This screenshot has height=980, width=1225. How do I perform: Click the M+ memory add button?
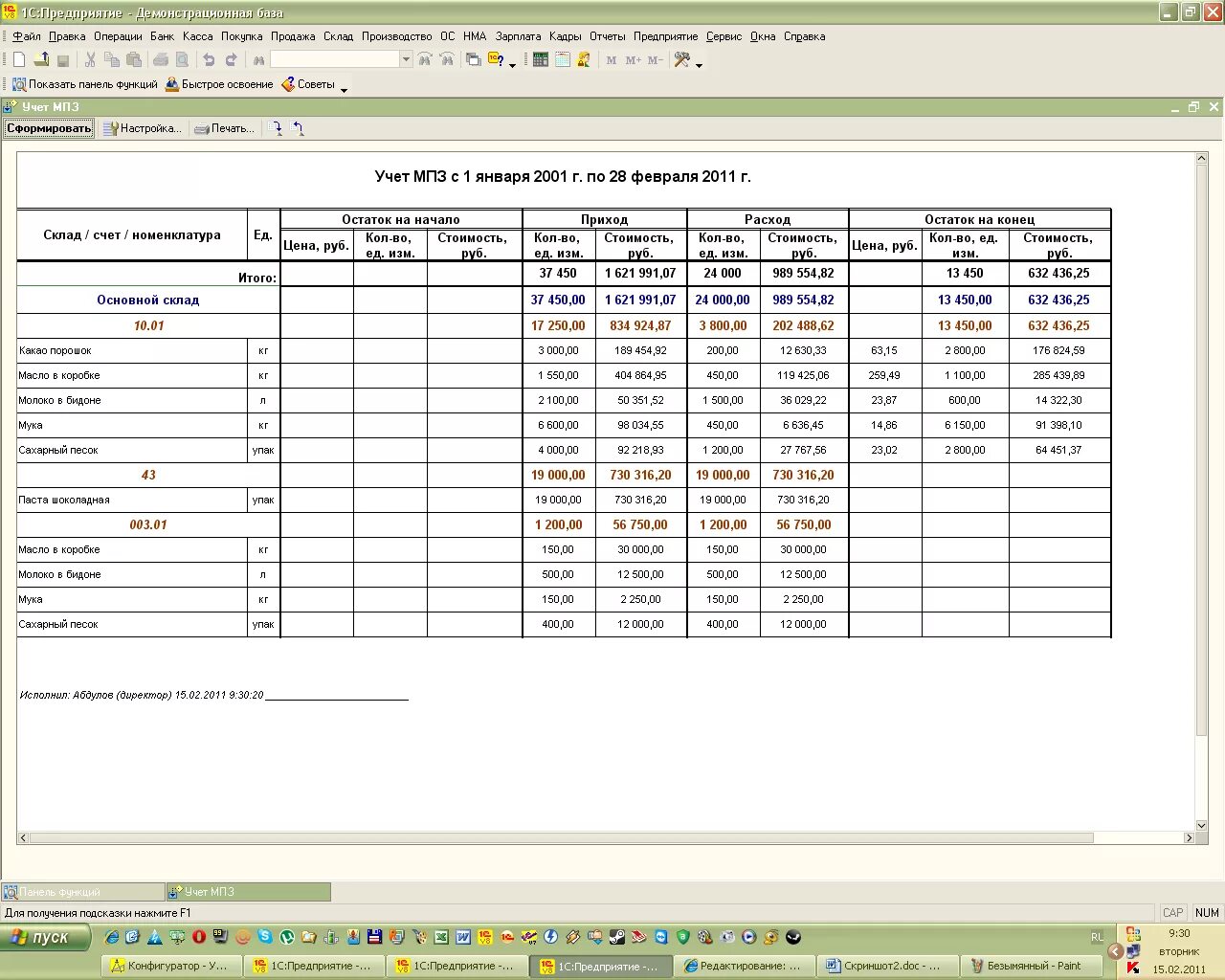[633, 59]
